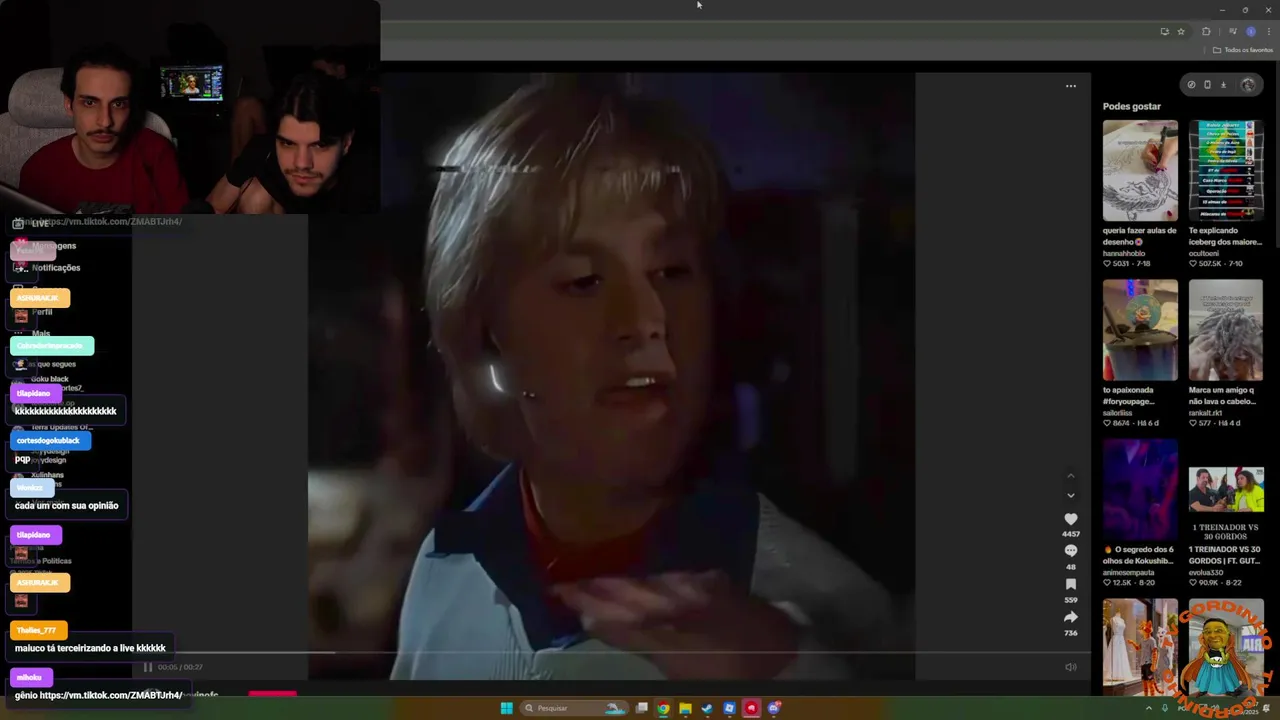Mute the video with the speaker icon
The height and width of the screenshot is (720, 1280).
[x=1070, y=667]
